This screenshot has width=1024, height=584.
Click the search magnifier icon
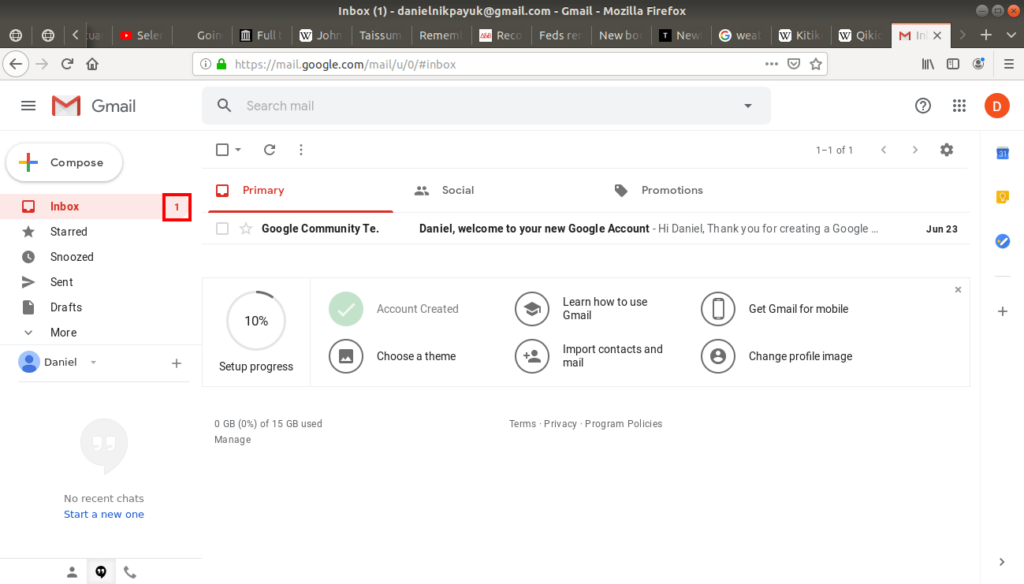[x=224, y=106]
